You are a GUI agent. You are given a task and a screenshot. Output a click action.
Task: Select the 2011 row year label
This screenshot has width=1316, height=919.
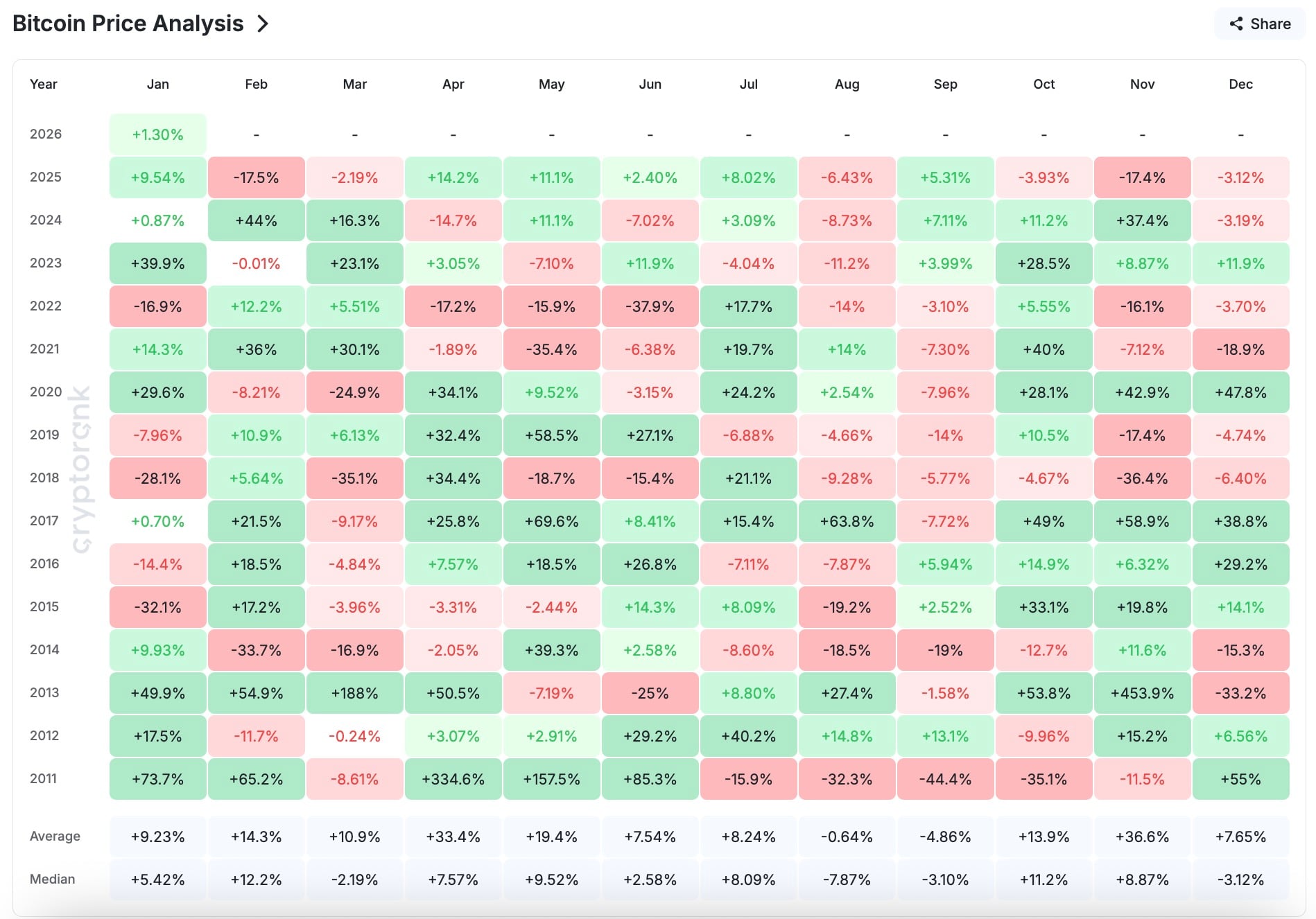coord(43,779)
